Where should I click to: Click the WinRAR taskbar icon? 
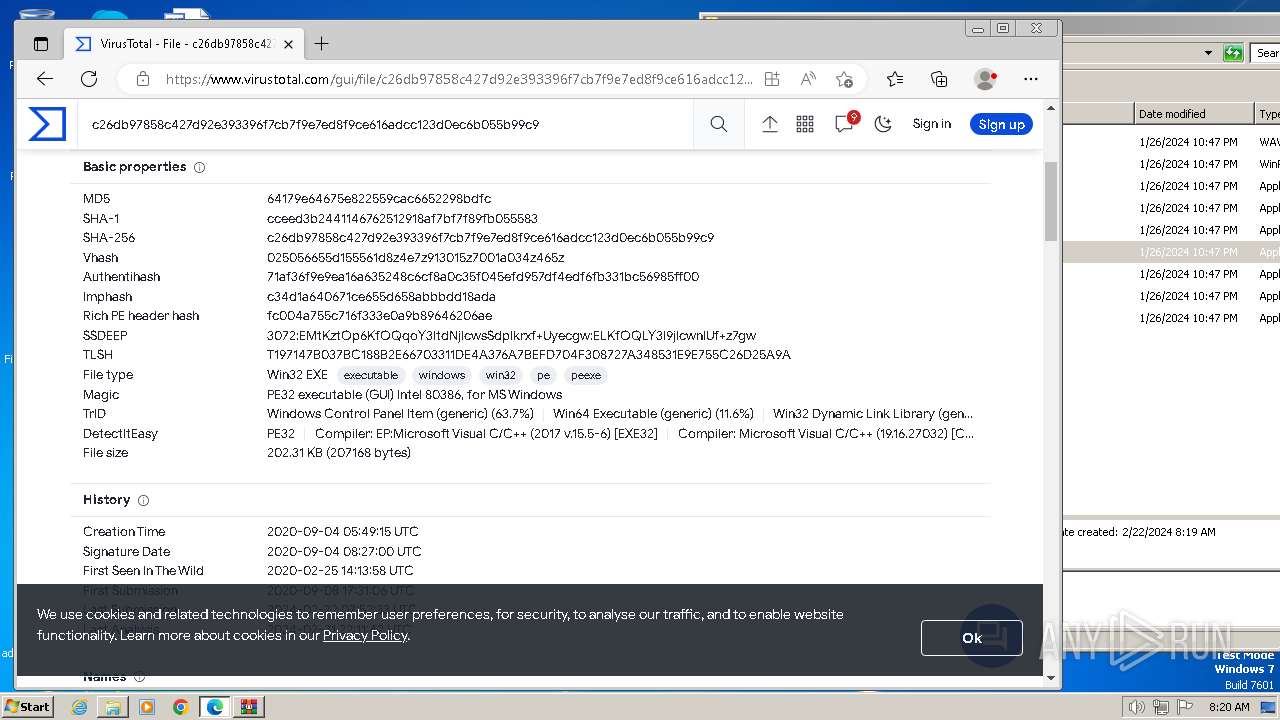point(249,707)
